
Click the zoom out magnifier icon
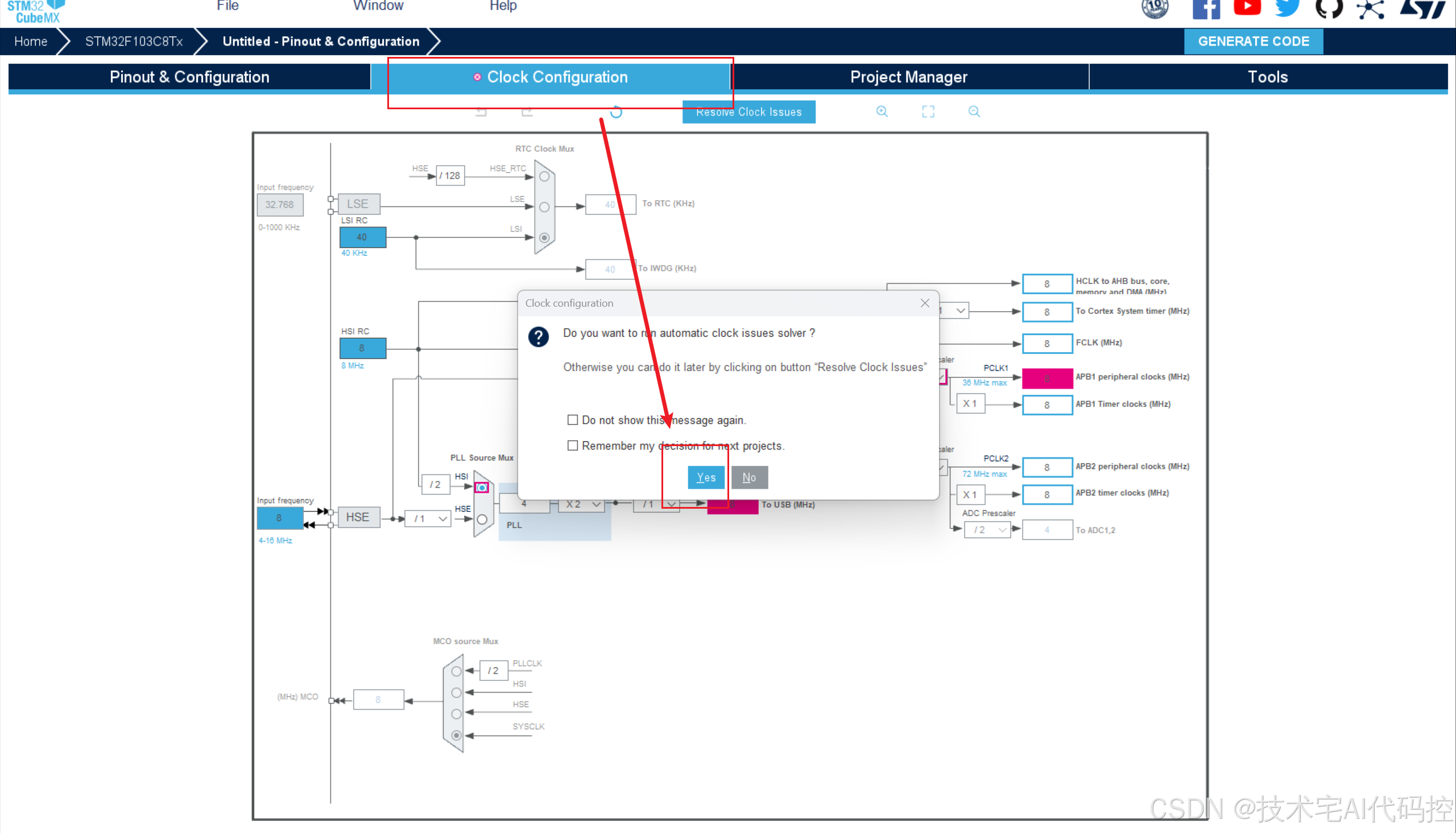coord(974,112)
